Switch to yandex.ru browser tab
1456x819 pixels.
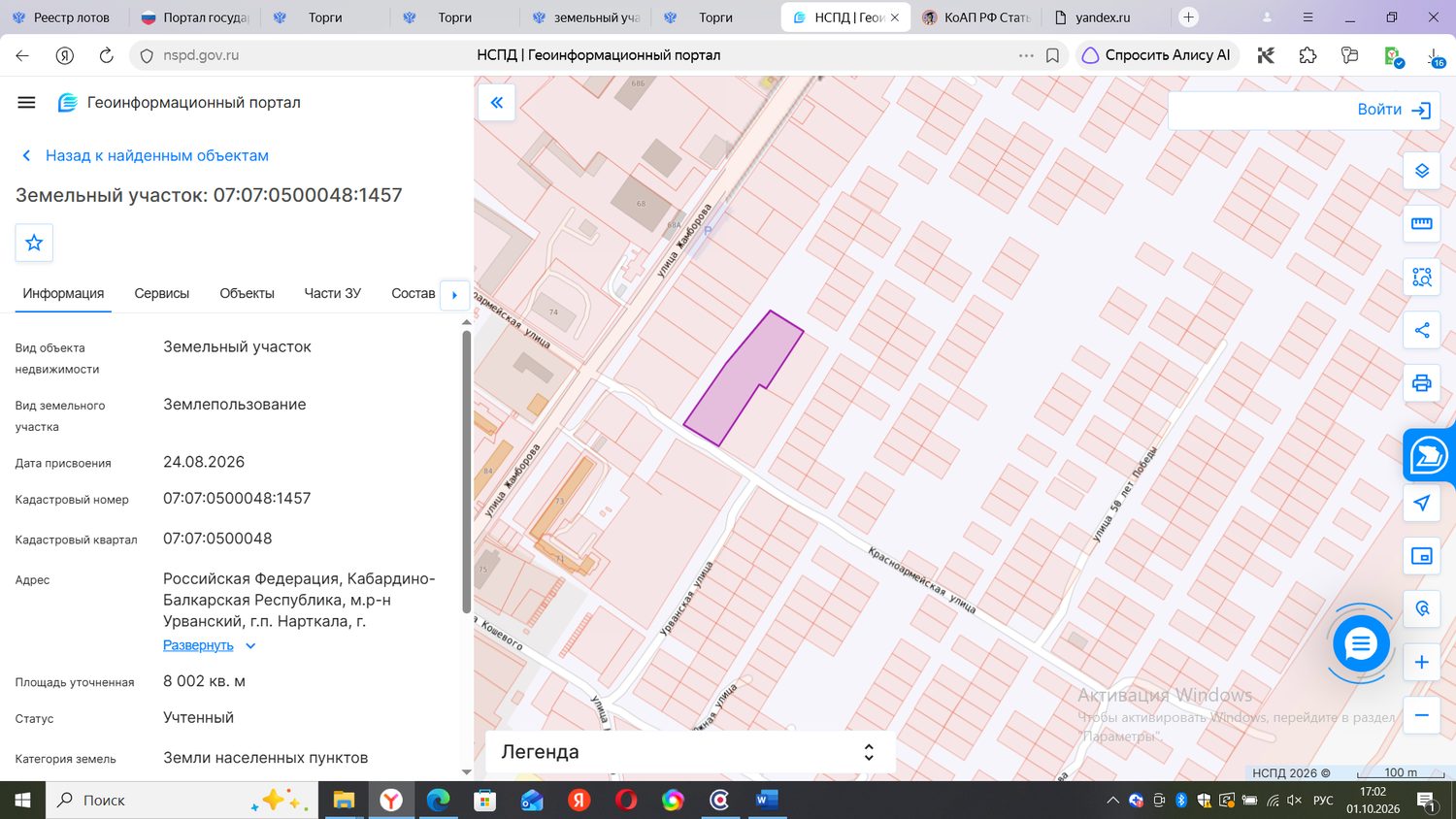(x=1103, y=17)
